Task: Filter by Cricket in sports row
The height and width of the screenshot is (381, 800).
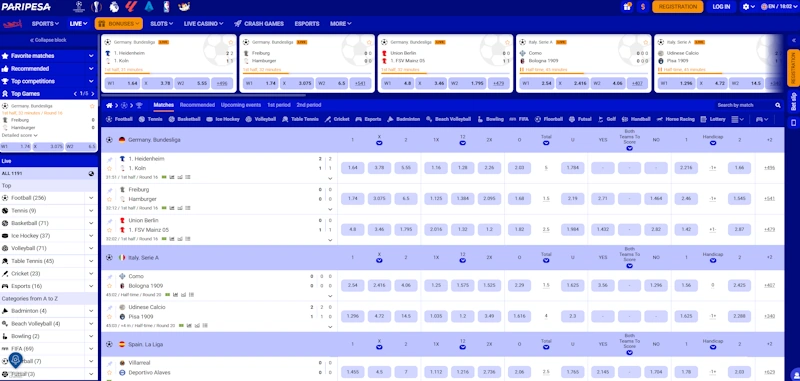Action: click(337, 119)
